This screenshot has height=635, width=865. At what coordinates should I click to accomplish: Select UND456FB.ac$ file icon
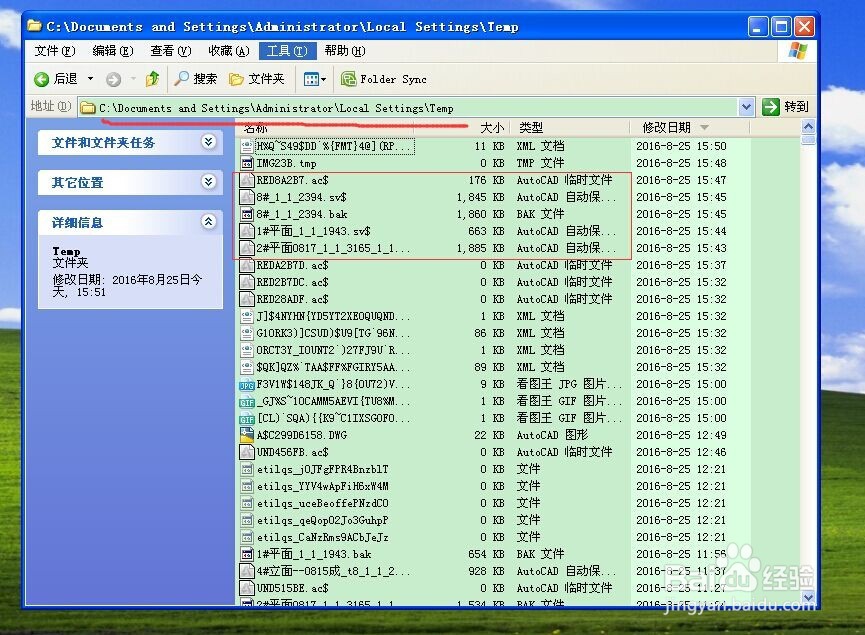pos(247,452)
